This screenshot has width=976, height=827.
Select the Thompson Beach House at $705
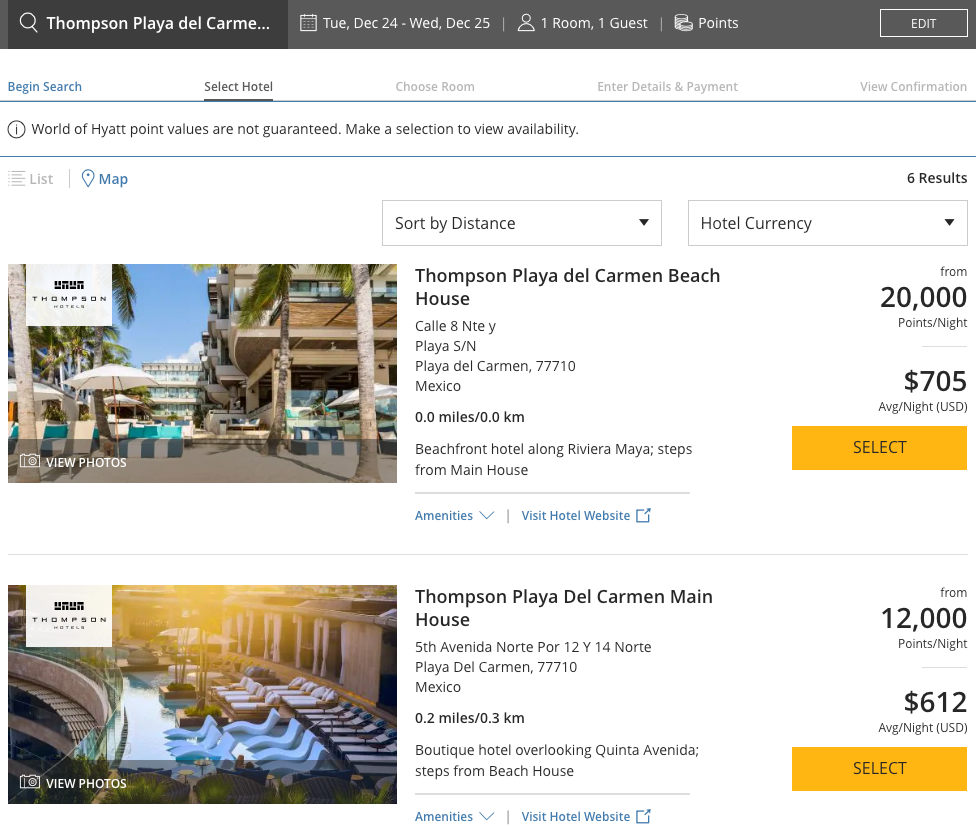[x=879, y=448]
